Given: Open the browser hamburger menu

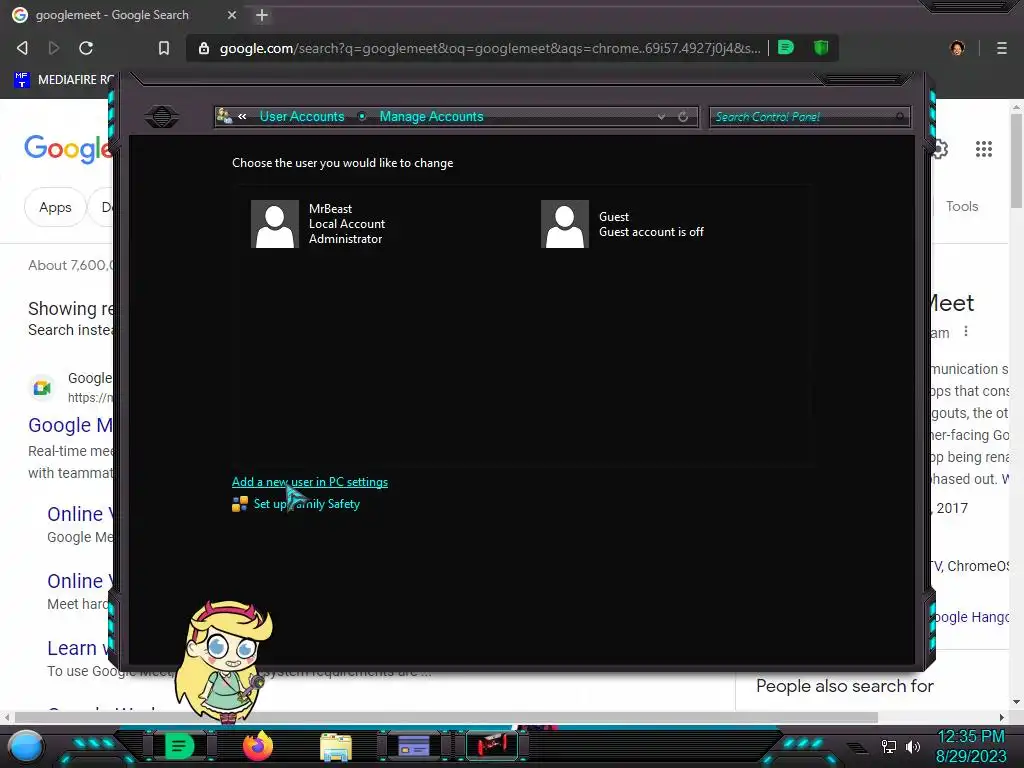Looking at the screenshot, I should click(x=1002, y=48).
